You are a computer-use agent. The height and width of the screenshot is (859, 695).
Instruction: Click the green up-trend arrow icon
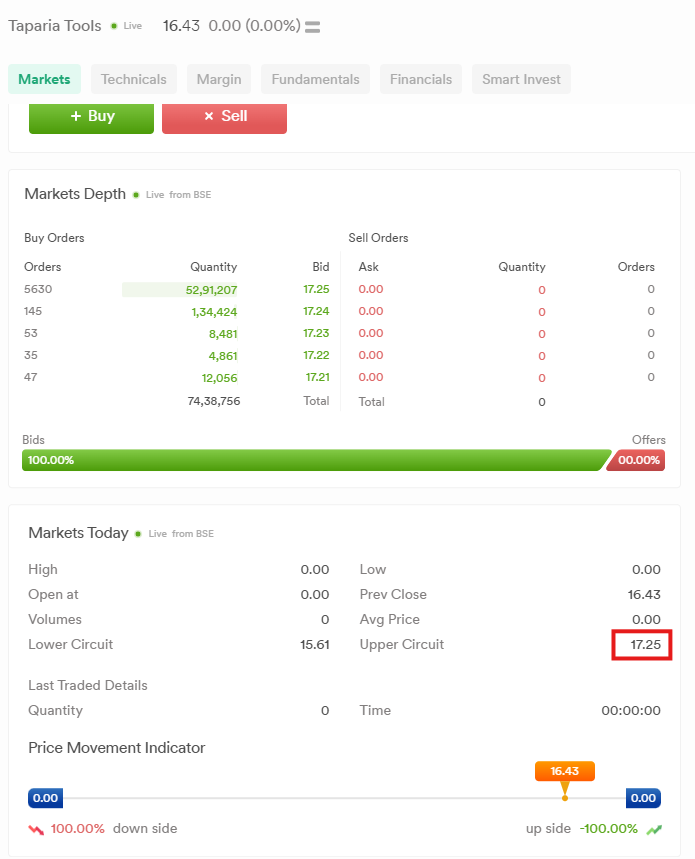coord(654,829)
